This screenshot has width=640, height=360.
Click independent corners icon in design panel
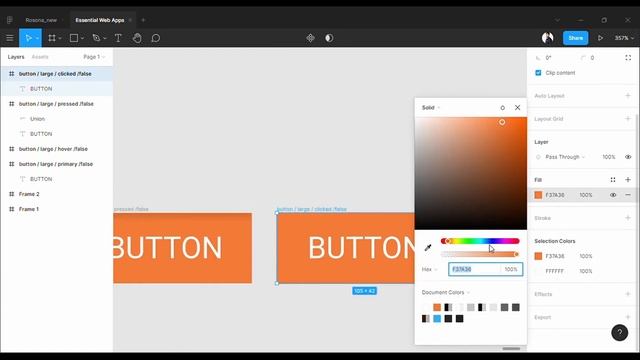[628, 58]
